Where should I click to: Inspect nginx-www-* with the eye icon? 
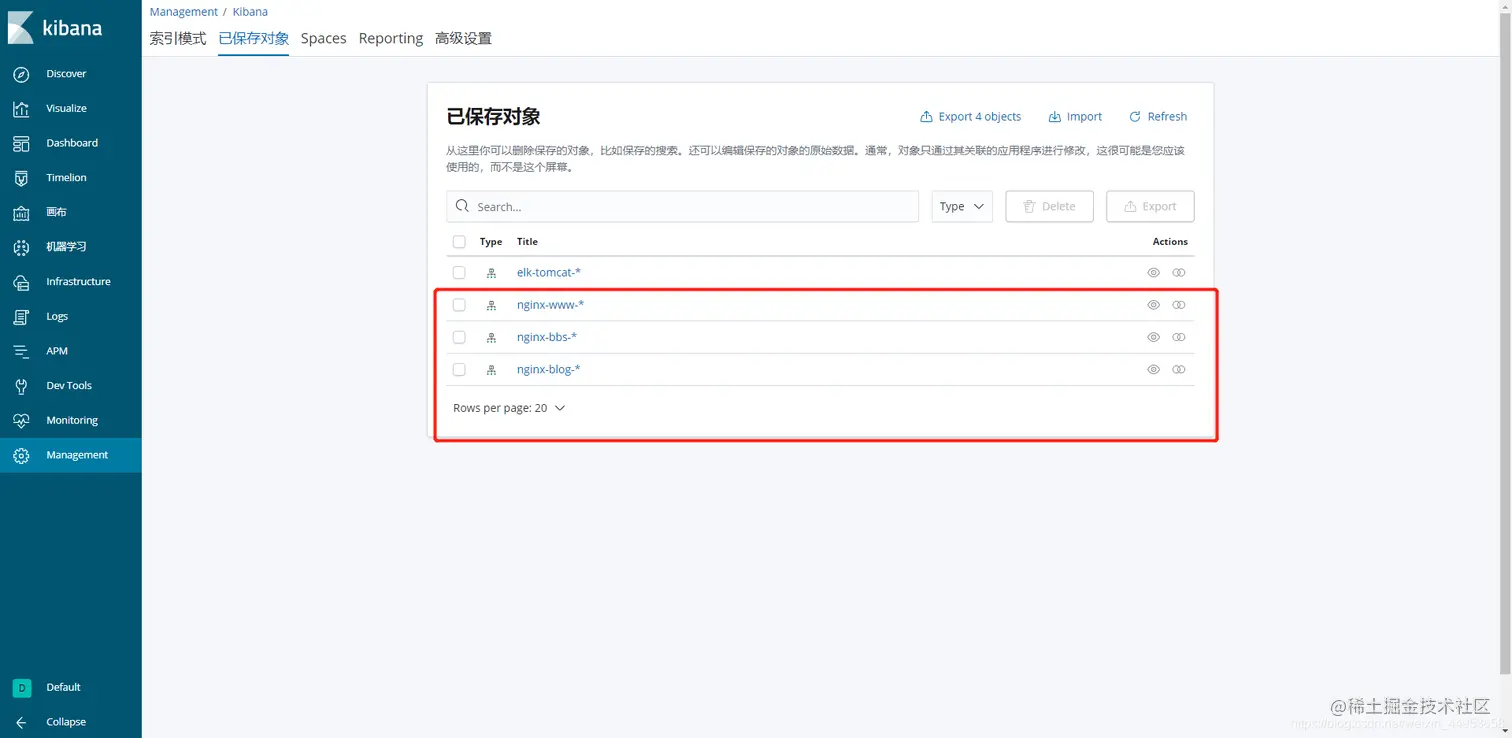coord(1153,305)
